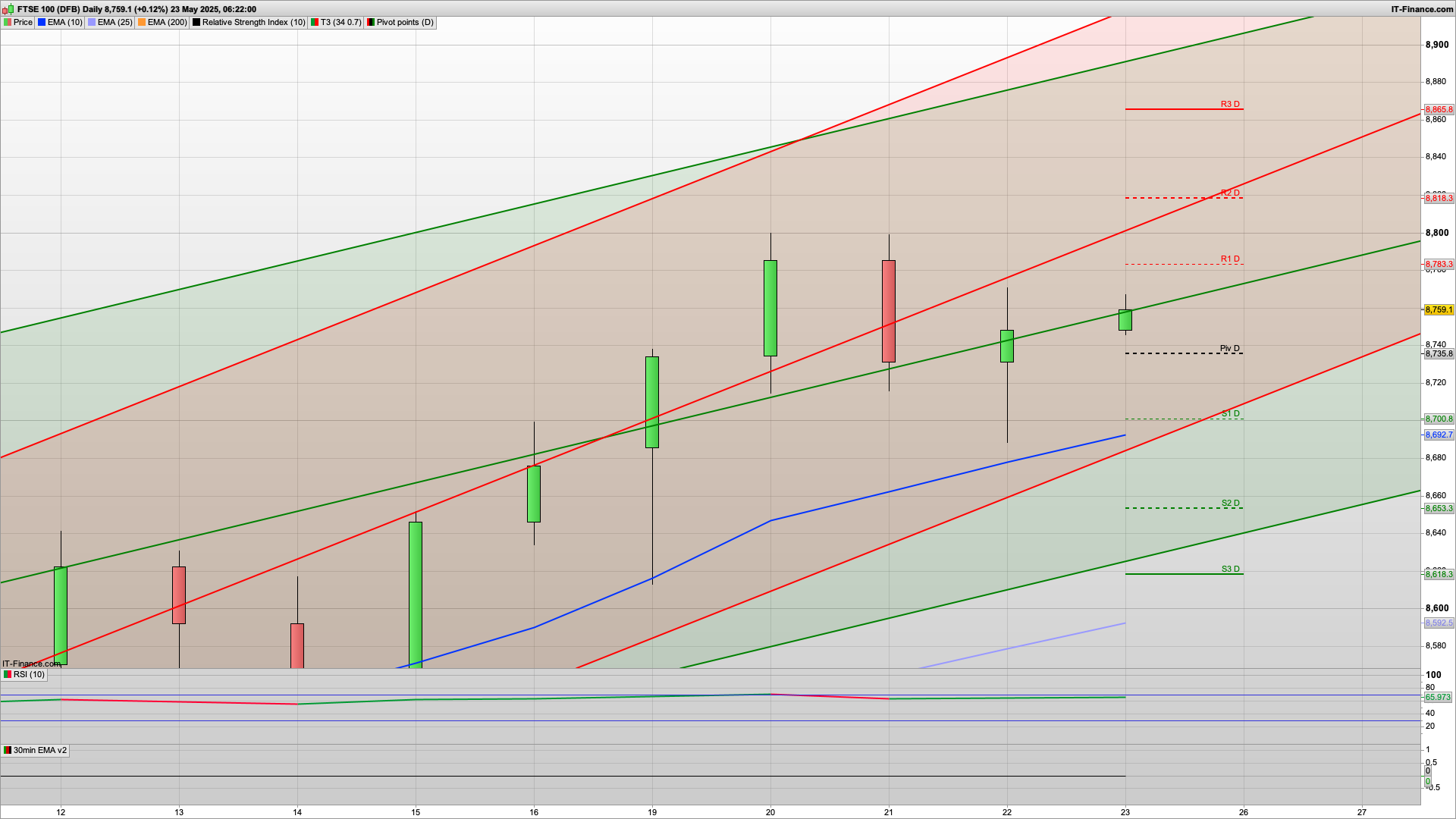Click the R1 D pivot label

pyautogui.click(x=1230, y=259)
